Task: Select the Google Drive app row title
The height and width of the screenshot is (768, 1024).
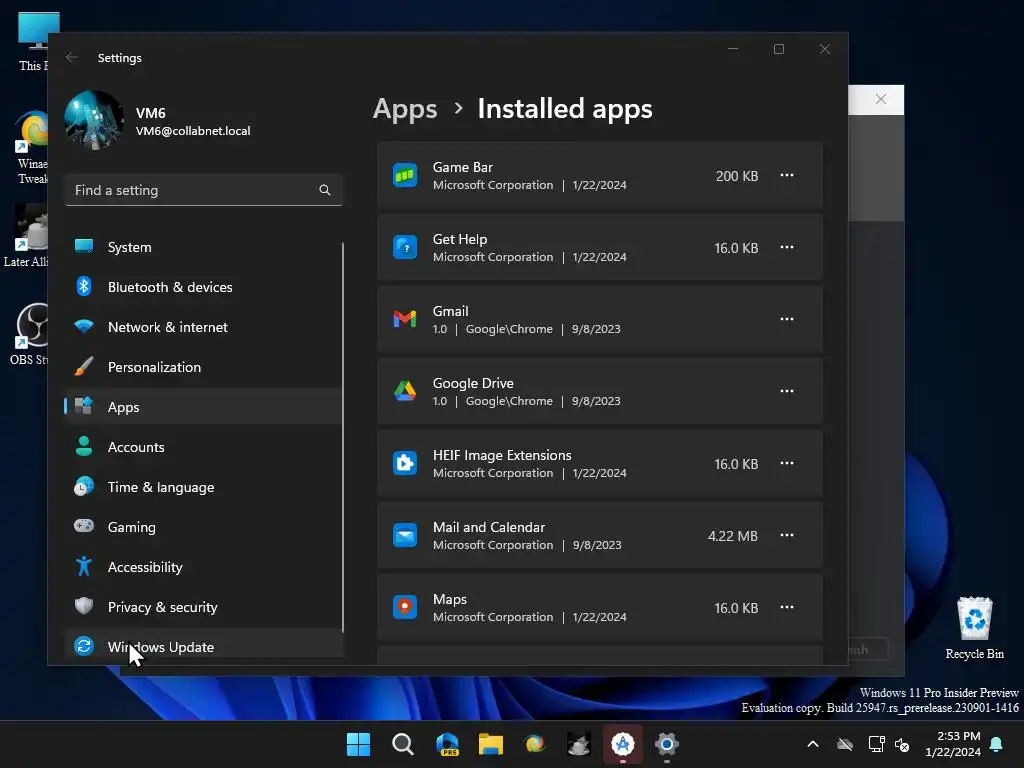Action: pyautogui.click(x=473, y=383)
